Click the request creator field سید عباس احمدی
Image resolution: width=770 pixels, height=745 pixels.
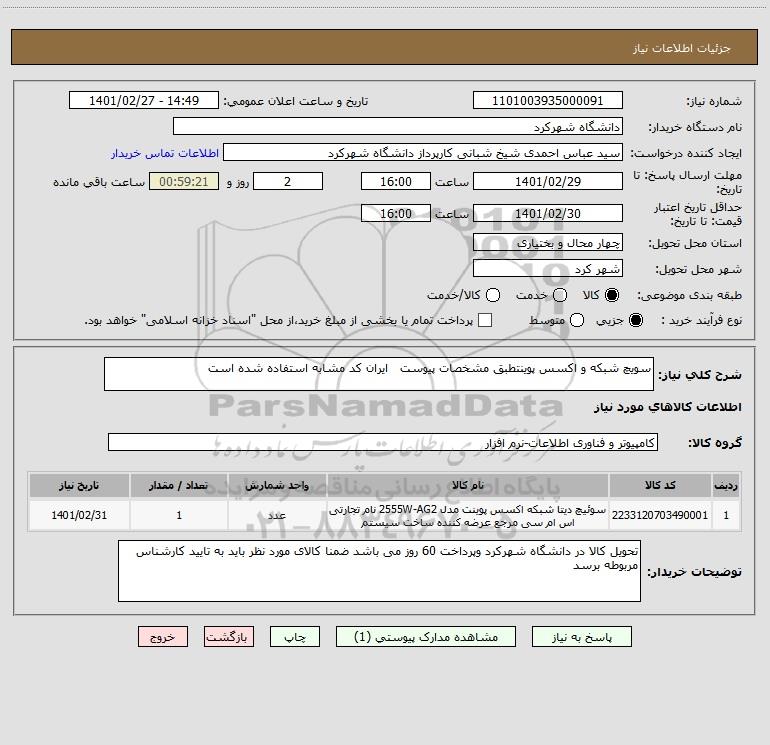tap(423, 153)
